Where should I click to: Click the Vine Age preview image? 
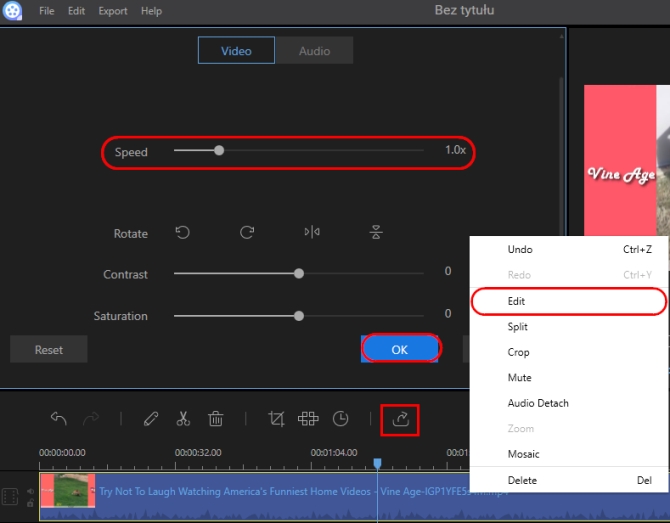click(x=627, y=160)
